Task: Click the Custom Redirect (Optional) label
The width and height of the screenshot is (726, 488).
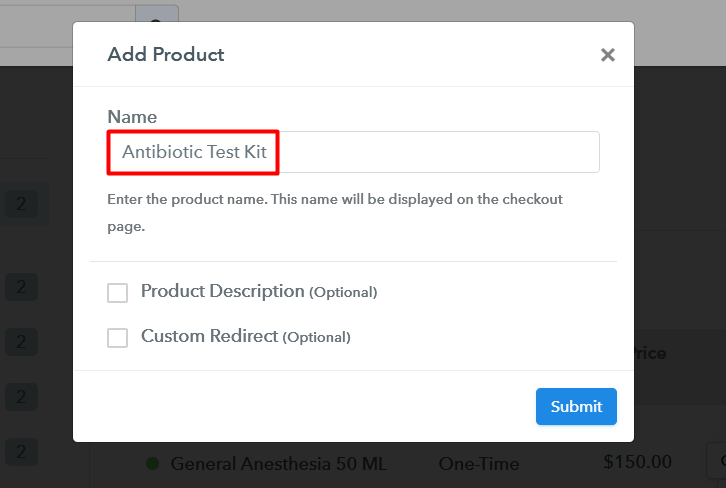Action: tap(245, 337)
